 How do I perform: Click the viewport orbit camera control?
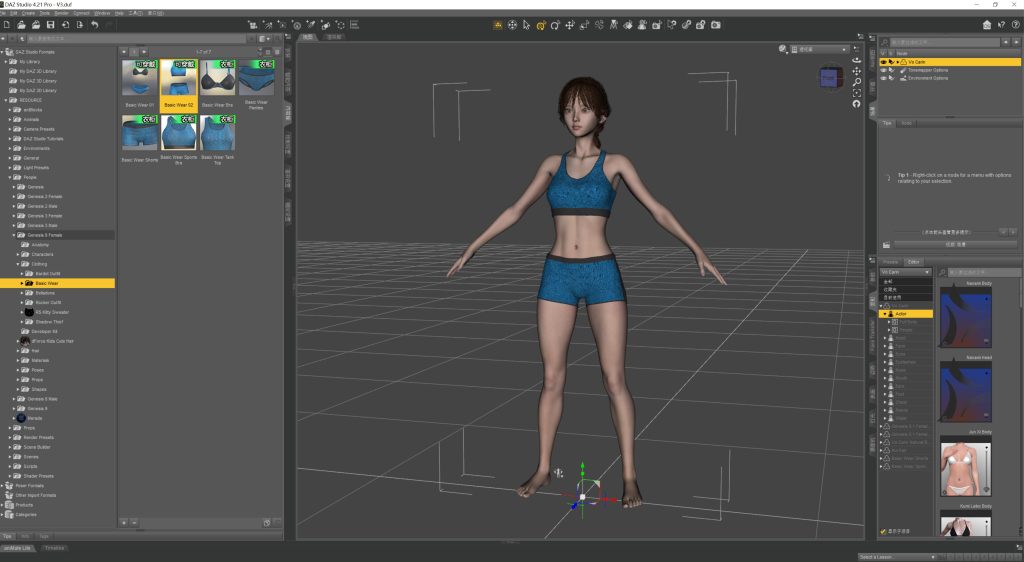856,59
